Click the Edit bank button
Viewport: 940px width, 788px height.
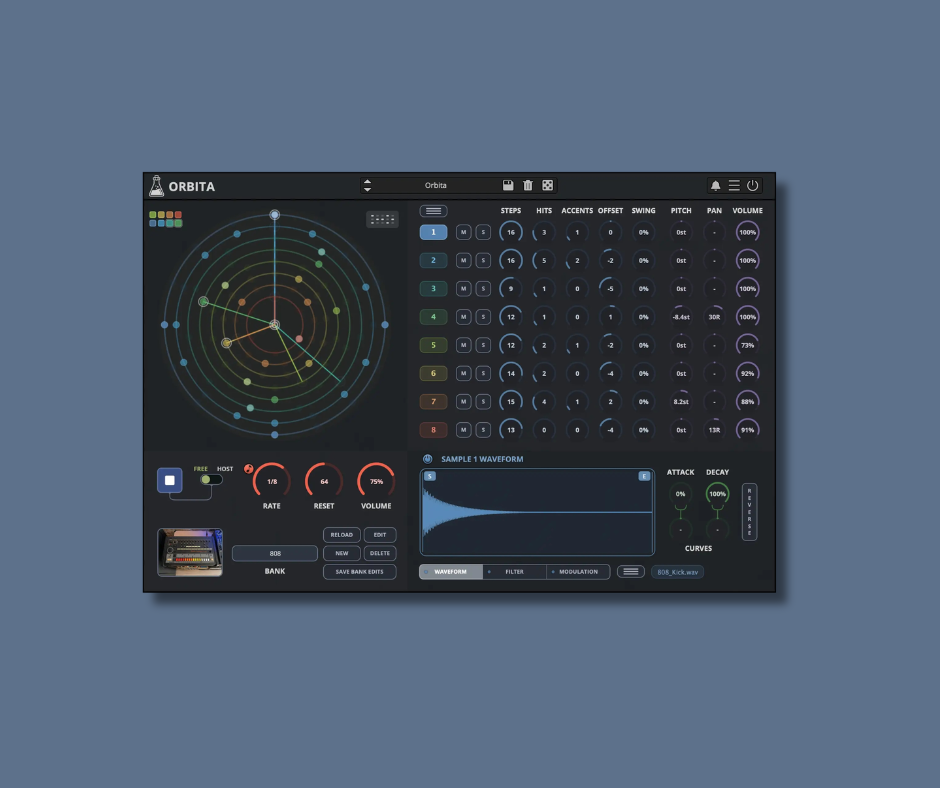380,534
